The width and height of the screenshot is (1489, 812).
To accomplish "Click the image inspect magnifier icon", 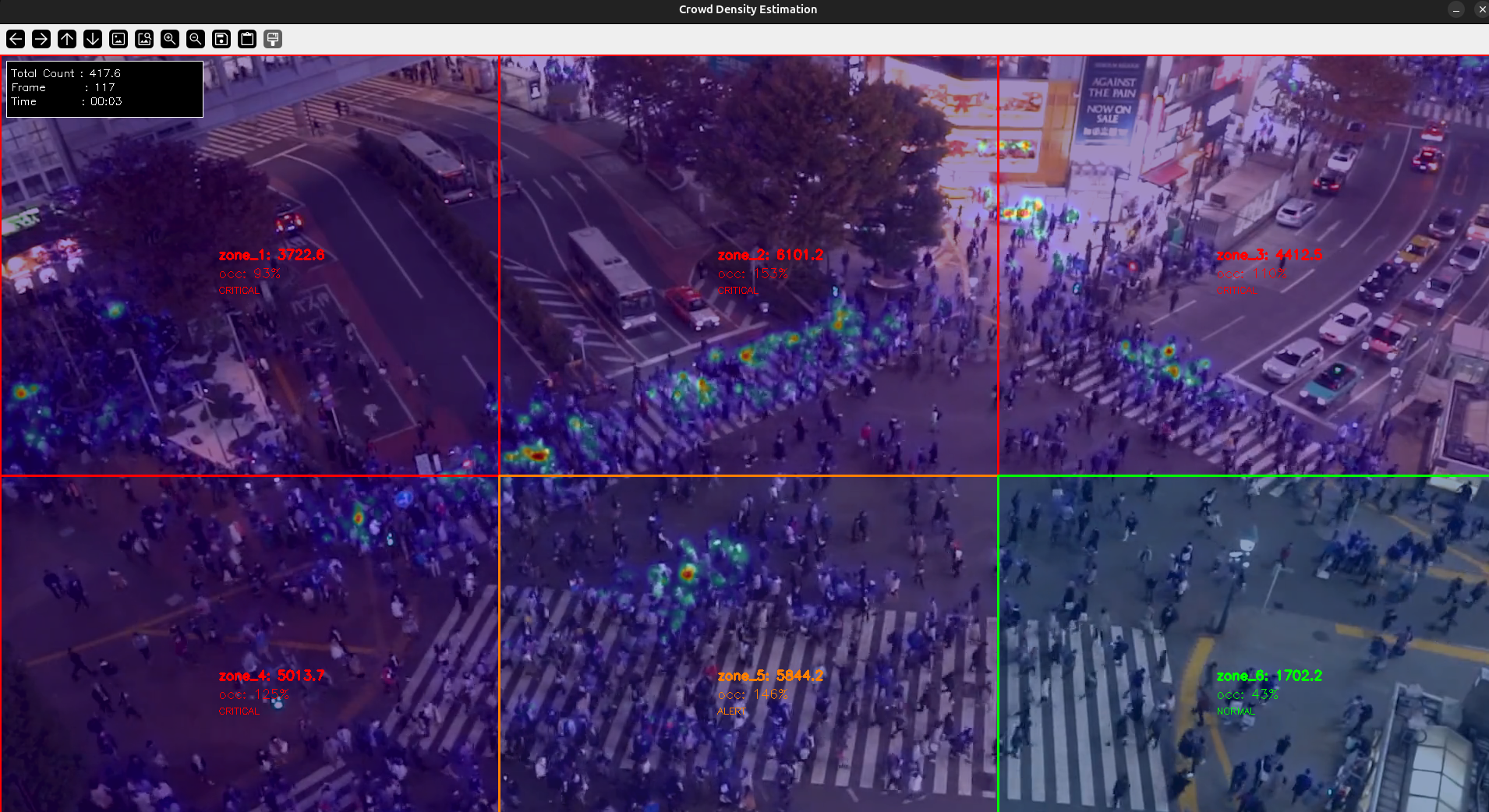I will click(x=144, y=39).
